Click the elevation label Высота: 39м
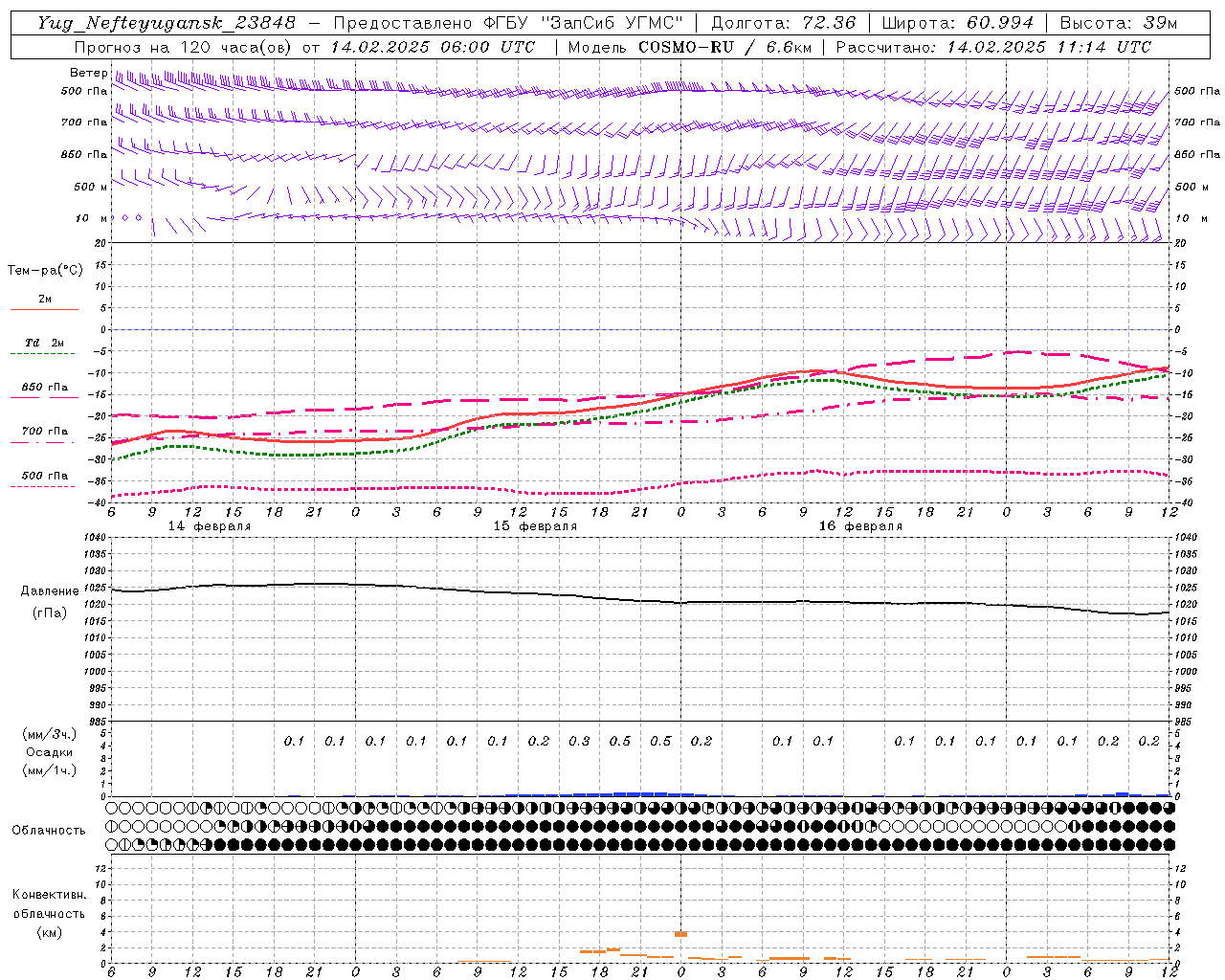The height and width of the screenshot is (980, 1225). click(1119, 23)
